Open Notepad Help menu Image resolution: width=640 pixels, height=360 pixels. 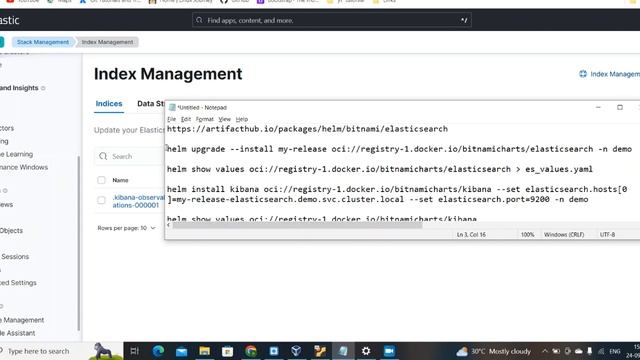[x=242, y=119]
